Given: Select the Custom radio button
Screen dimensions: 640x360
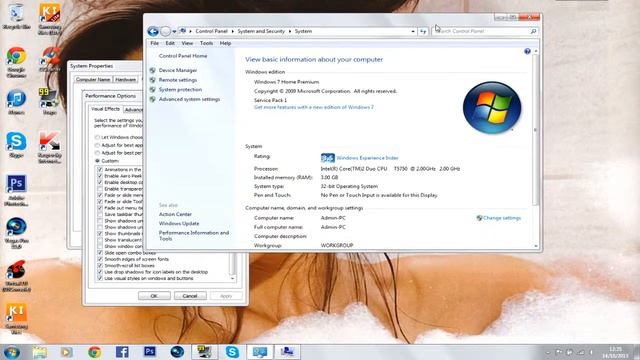Looking at the screenshot, I should [x=97, y=161].
